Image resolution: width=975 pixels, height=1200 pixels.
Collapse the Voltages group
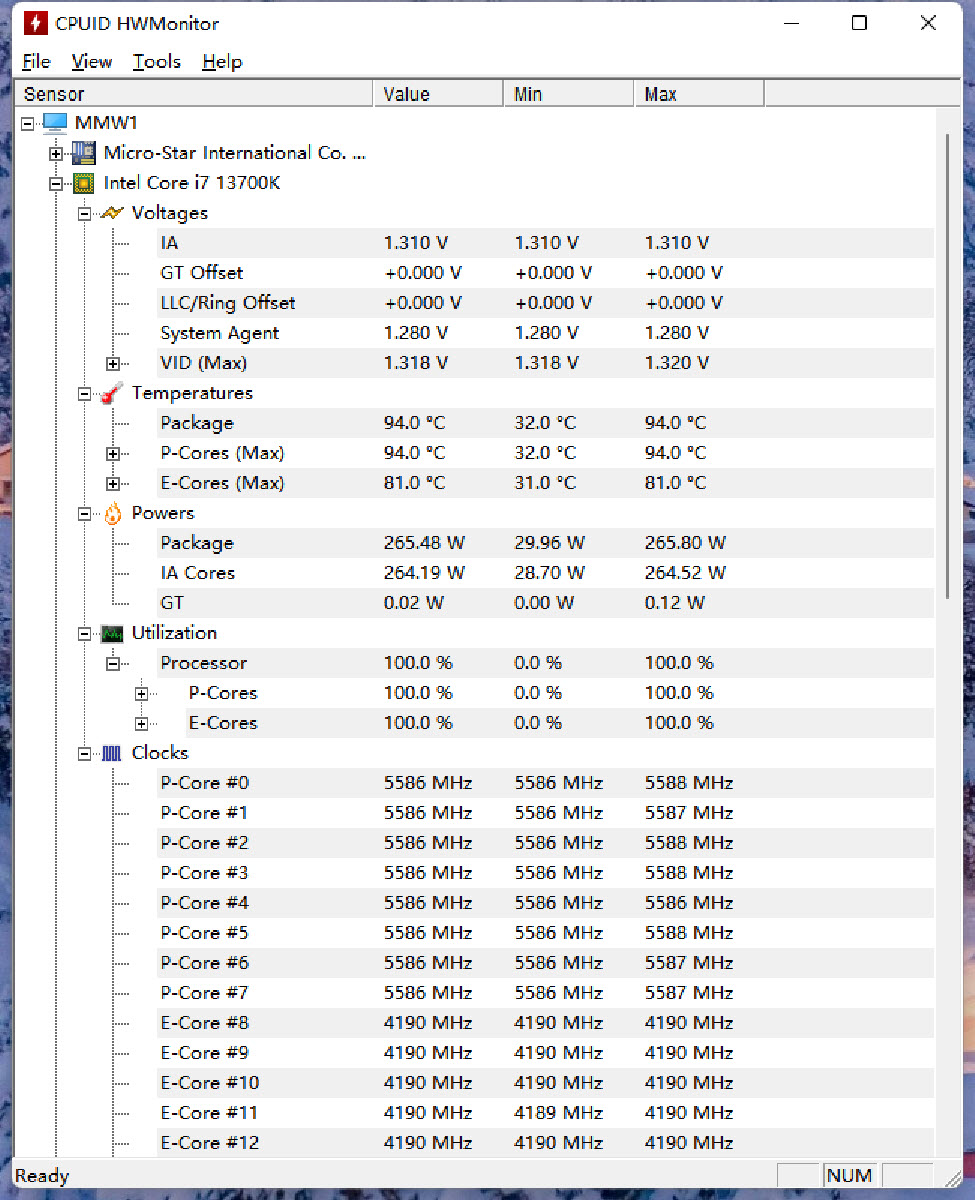click(85, 213)
